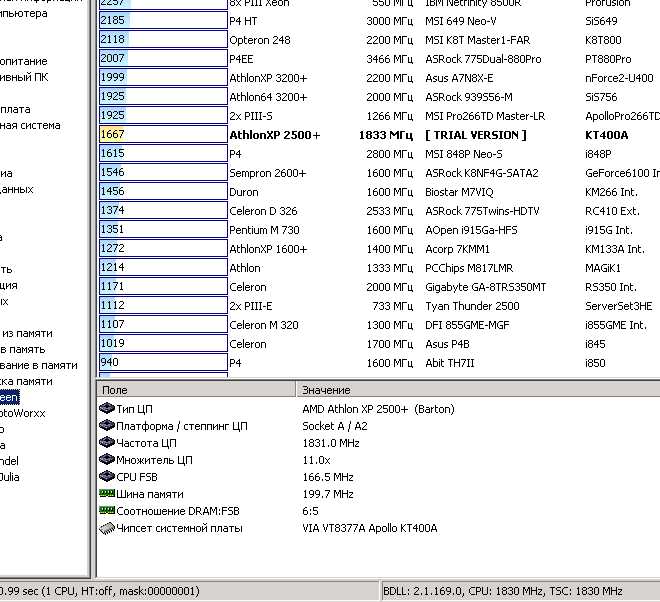Click the Поле column header
Viewport: 660px width, 602px height.
pyautogui.click(x=196, y=390)
